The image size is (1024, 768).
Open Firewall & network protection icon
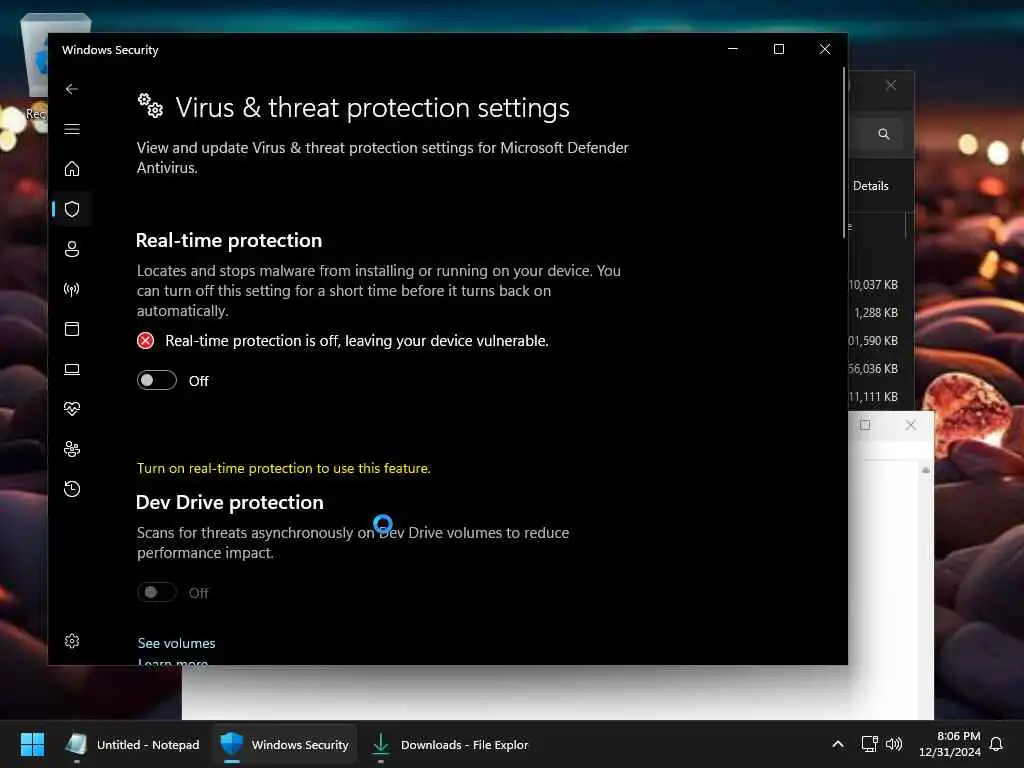coord(72,289)
